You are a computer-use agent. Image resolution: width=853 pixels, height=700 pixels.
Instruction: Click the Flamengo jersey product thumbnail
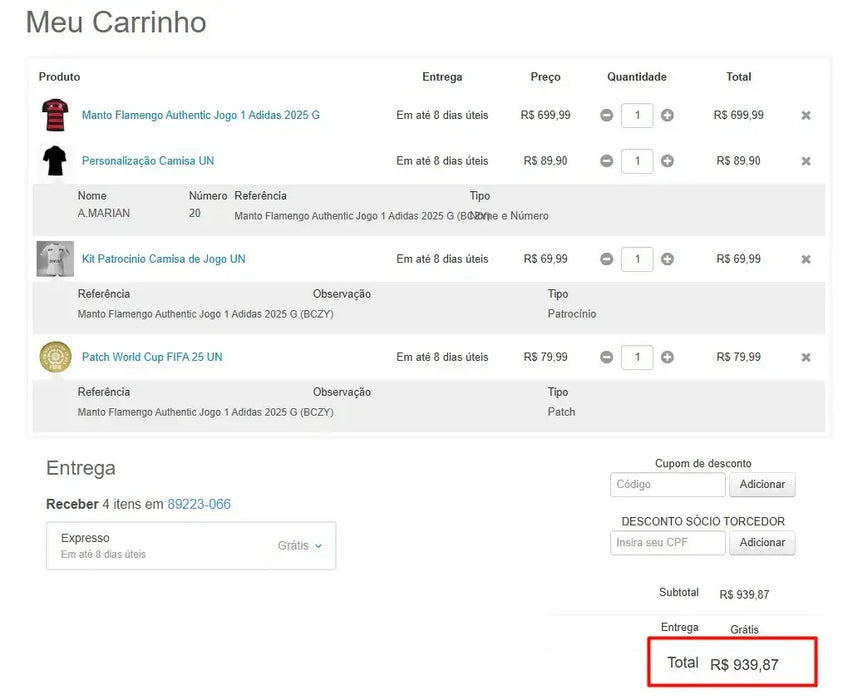click(x=55, y=115)
